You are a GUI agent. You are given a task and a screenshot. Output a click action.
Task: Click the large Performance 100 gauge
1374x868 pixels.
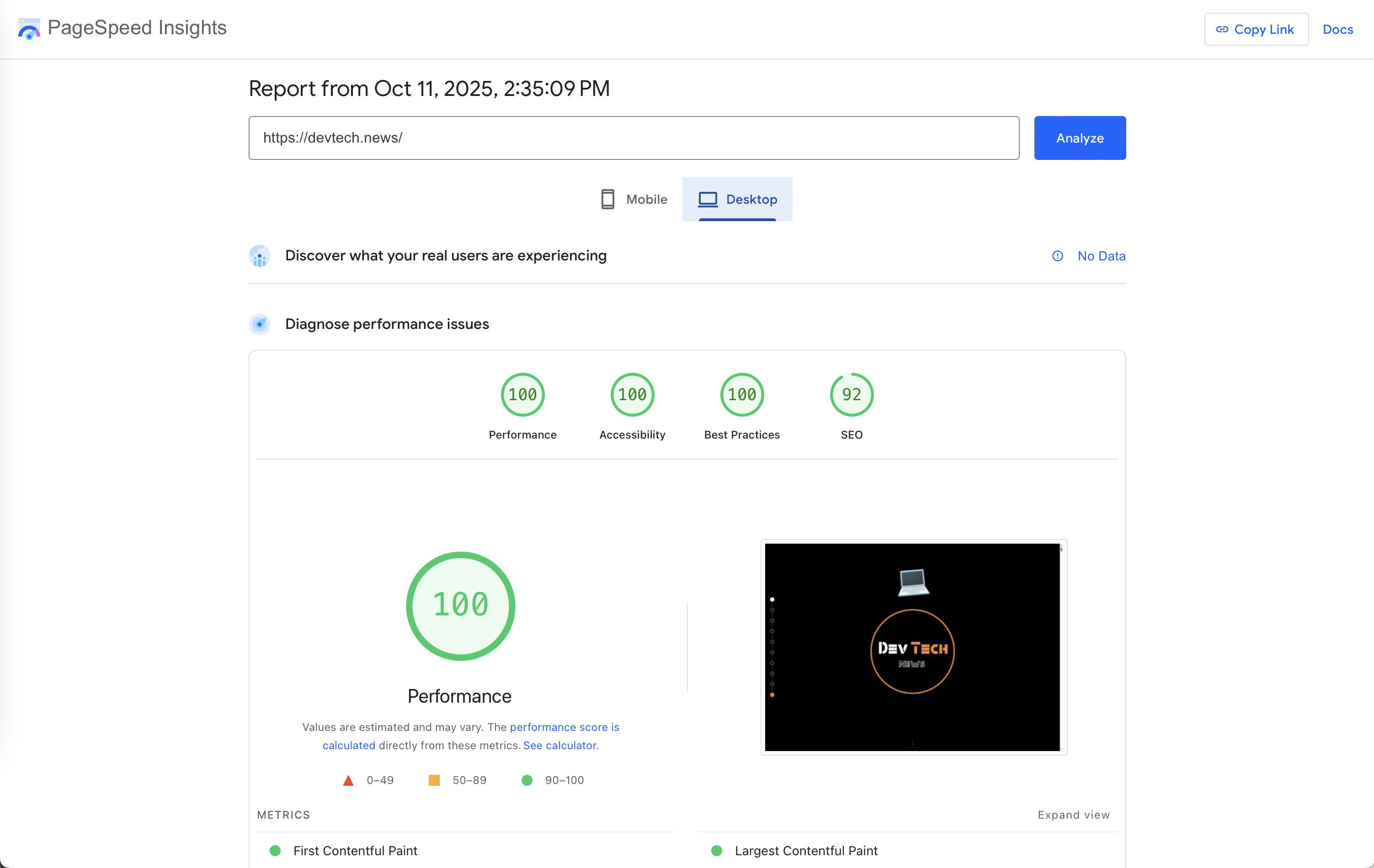point(460,606)
